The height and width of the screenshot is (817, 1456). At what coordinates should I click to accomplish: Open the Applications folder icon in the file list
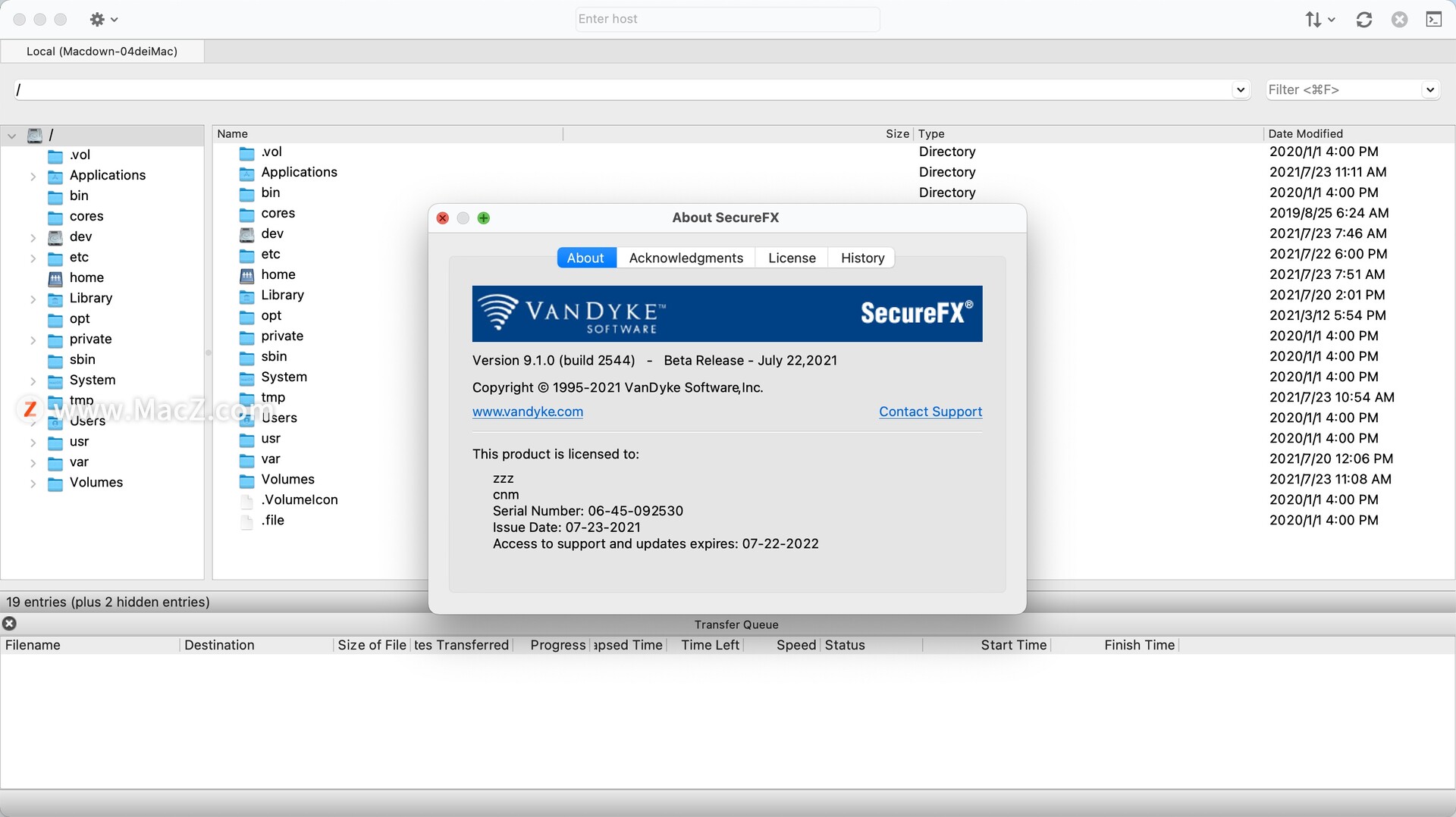(246, 174)
